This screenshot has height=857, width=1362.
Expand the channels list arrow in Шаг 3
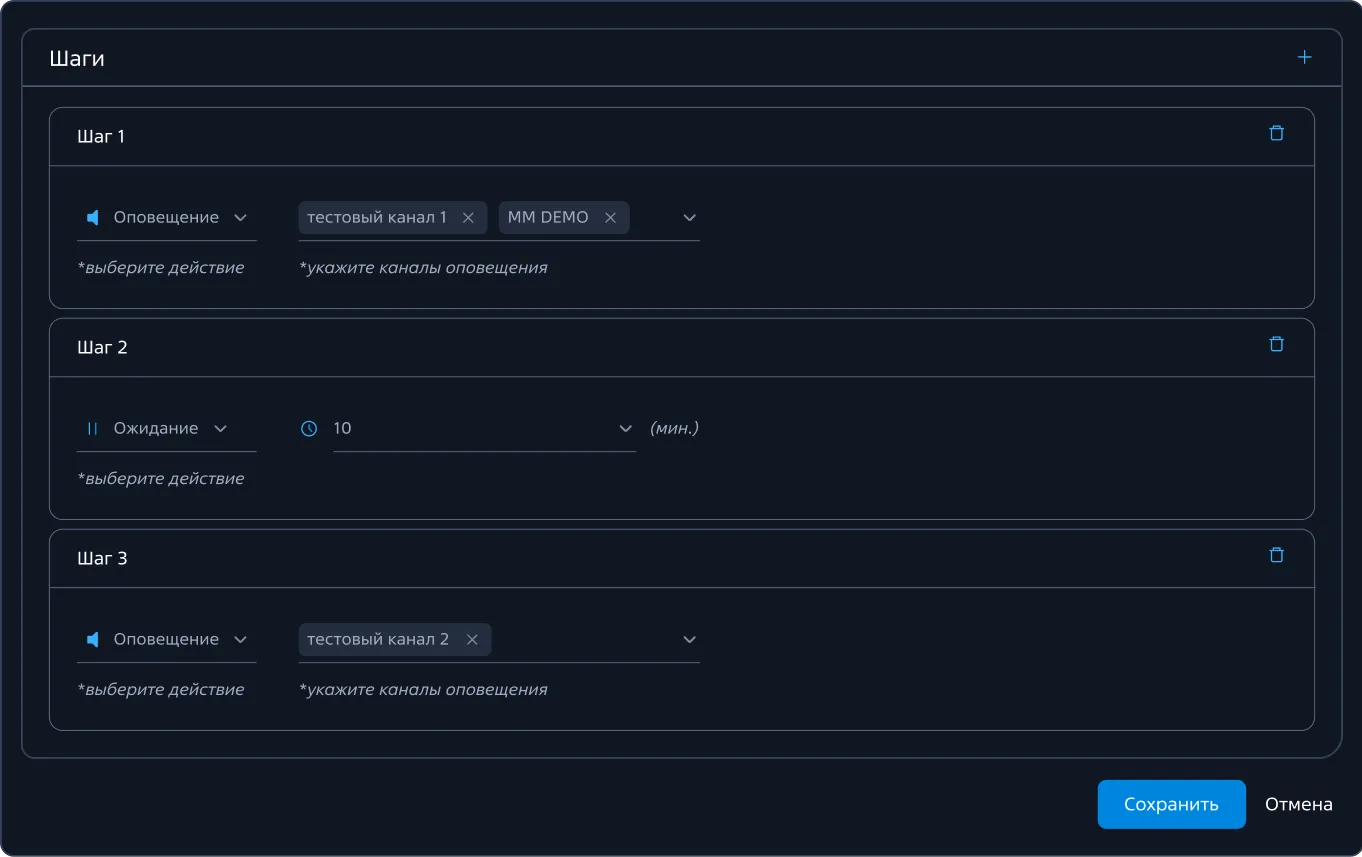pos(689,640)
